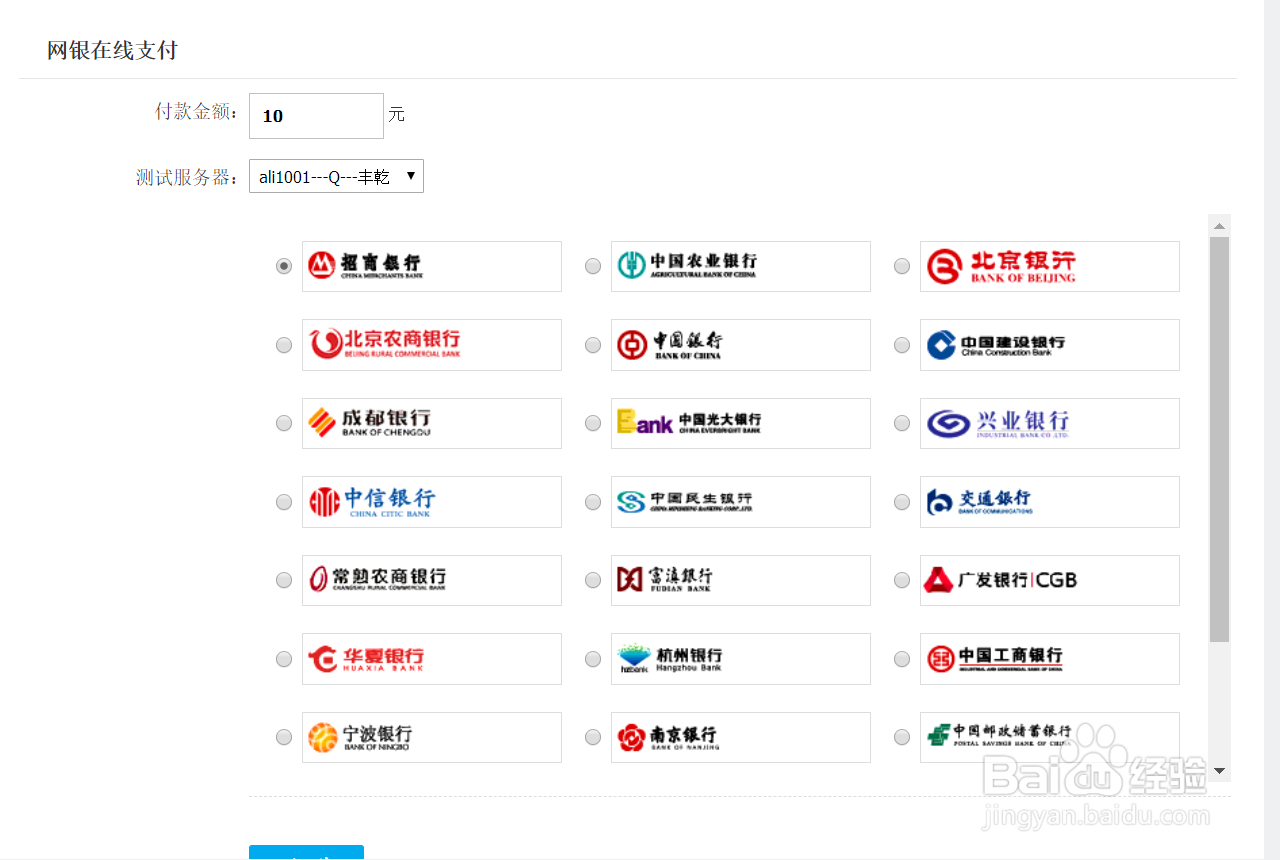Click the Guangfa Bank CGB logo
This screenshot has height=860, width=1280.
click(x=1050, y=580)
